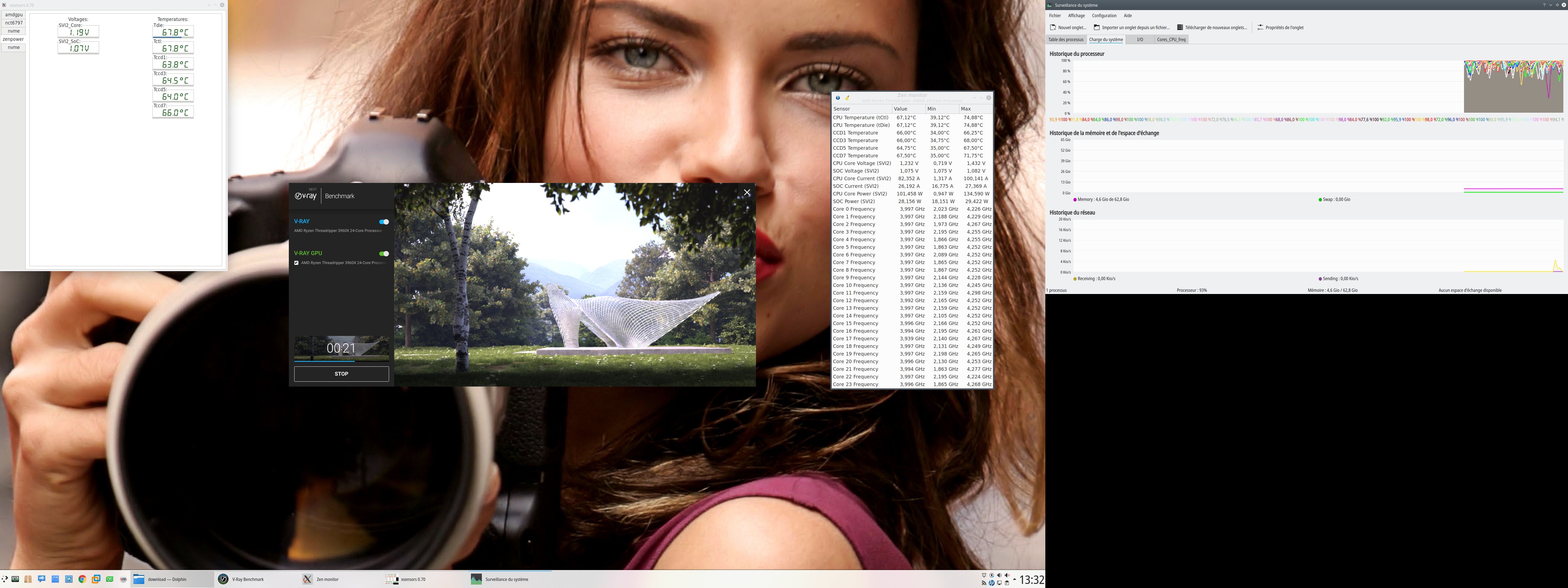This screenshot has width=1568, height=588.
Task: Open the Affichage menu
Action: tap(1076, 16)
